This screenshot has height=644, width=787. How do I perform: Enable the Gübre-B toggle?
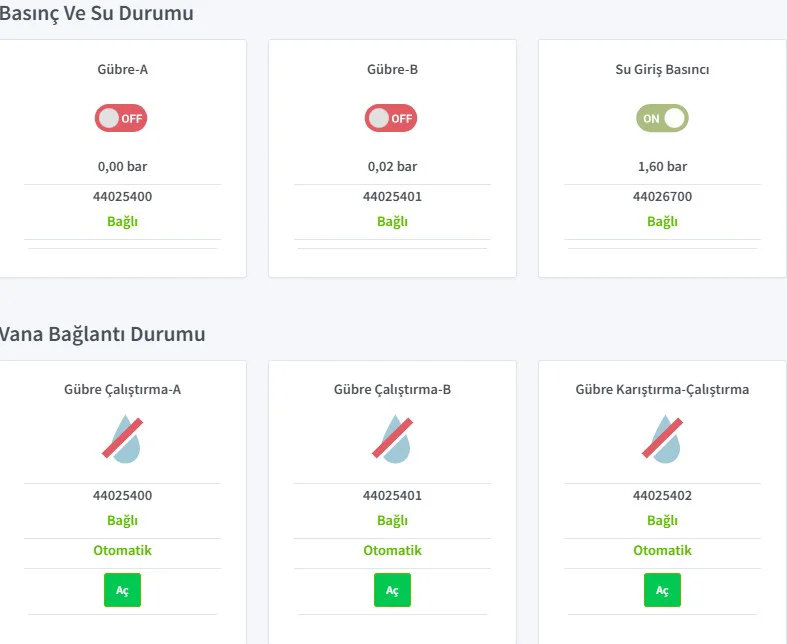point(391,118)
